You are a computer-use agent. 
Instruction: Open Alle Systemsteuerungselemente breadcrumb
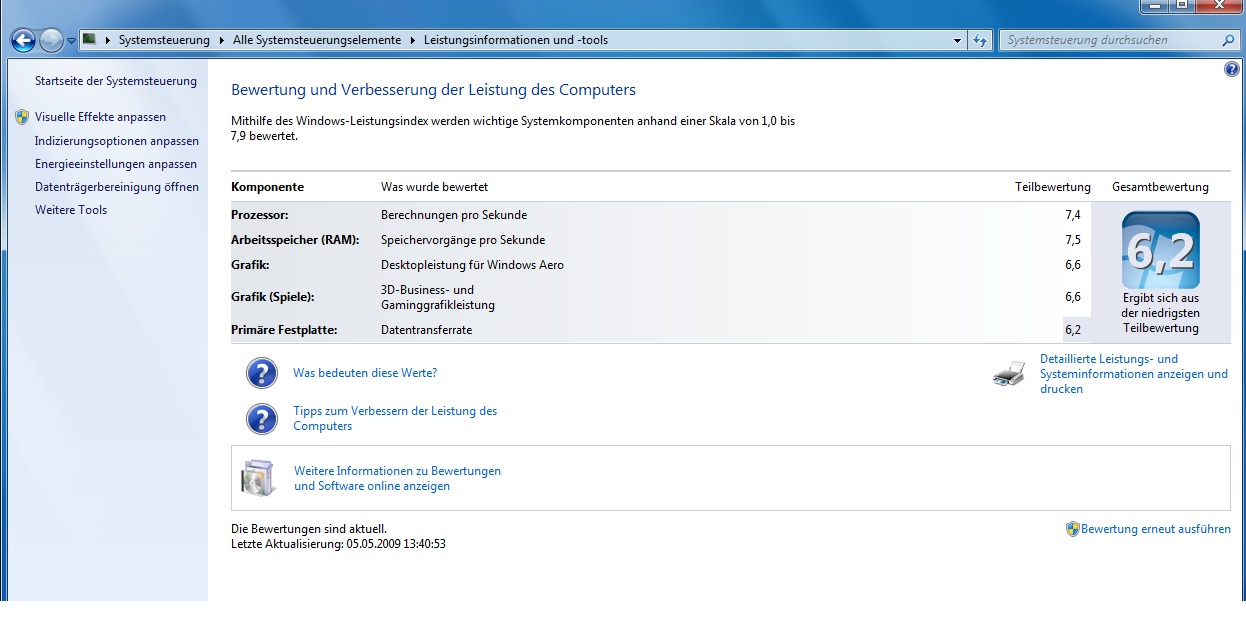click(x=316, y=40)
